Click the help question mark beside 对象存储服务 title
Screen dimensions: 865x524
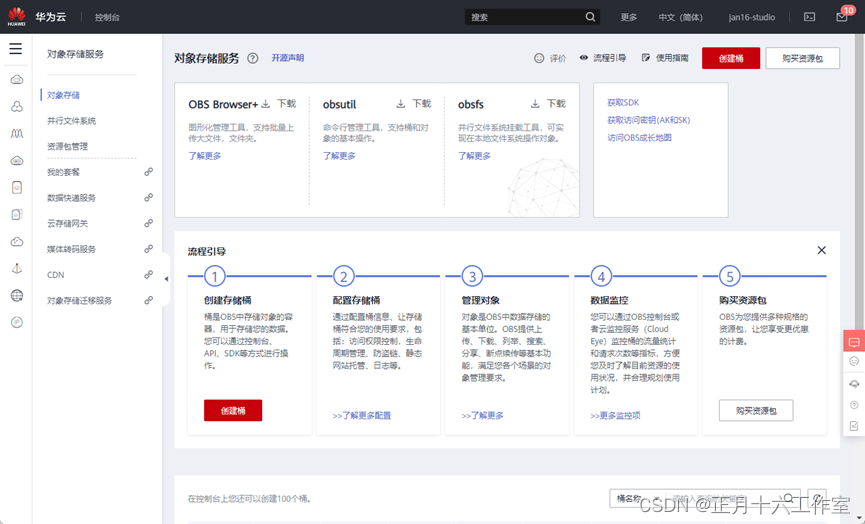pos(253,58)
